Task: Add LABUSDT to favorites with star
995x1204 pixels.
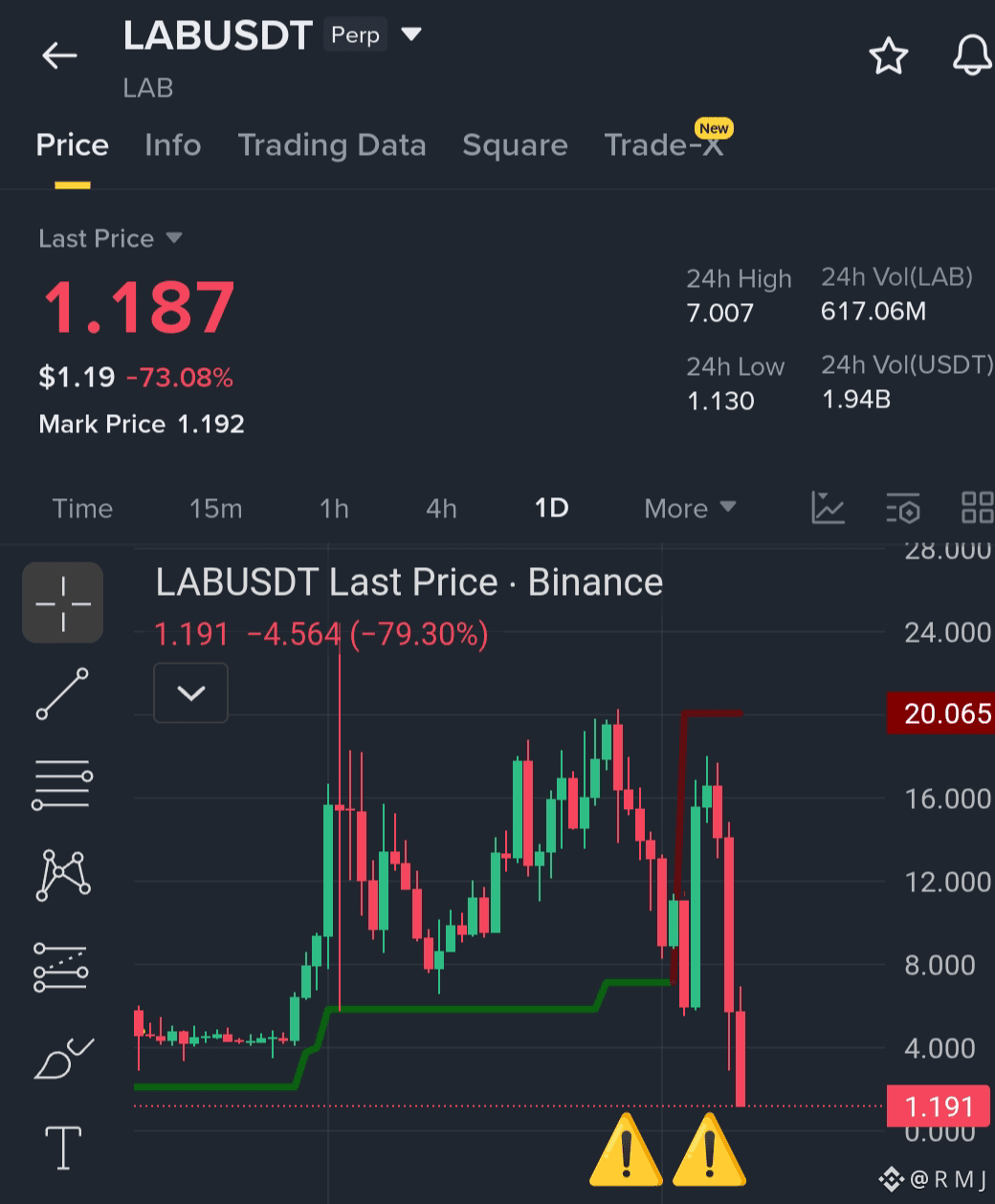Action: point(888,55)
